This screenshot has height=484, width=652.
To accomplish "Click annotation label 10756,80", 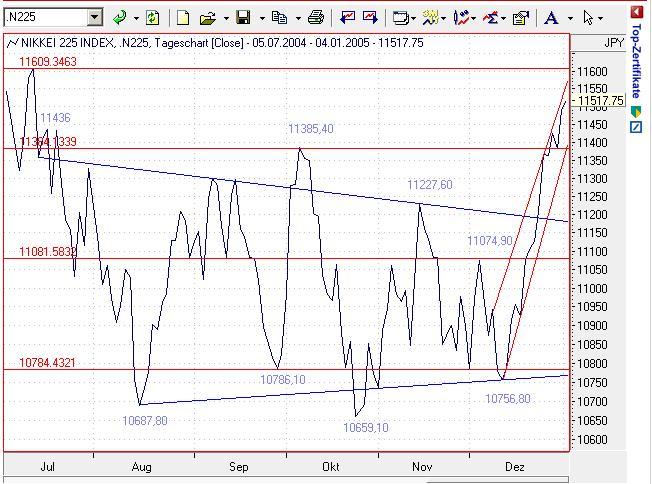I will [x=508, y=399].
